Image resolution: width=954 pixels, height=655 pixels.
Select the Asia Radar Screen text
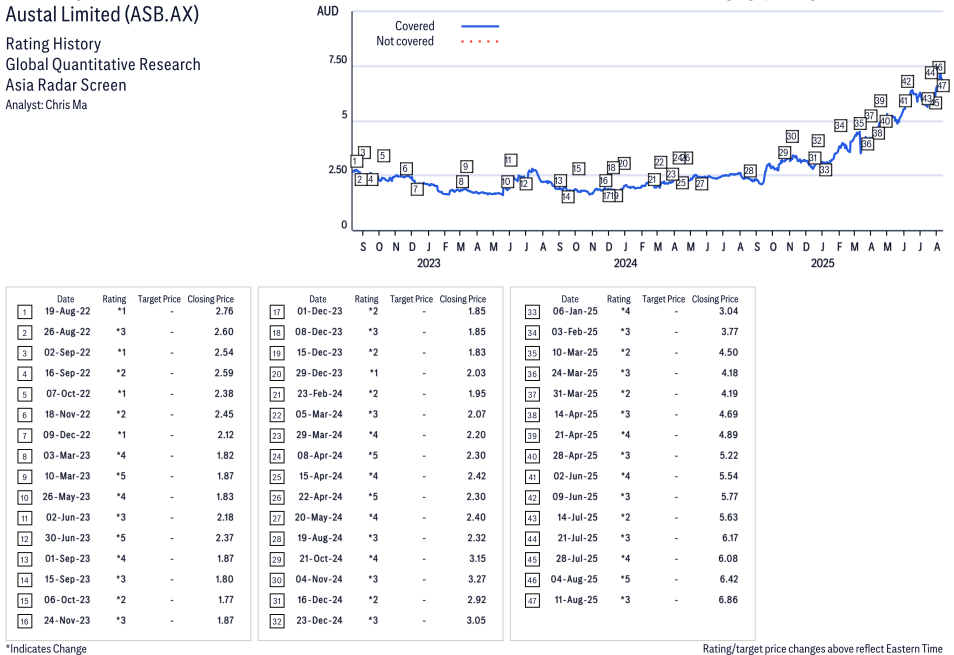[66, 85]
